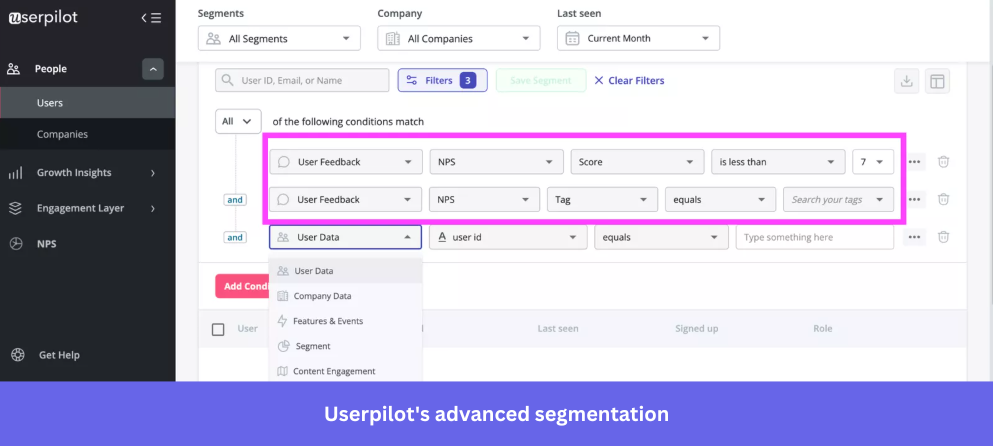Image resolution: width=993 pixels, height=446 pixels.
Task: Open the 'Search your tags' dropdown
Action: 838,200
